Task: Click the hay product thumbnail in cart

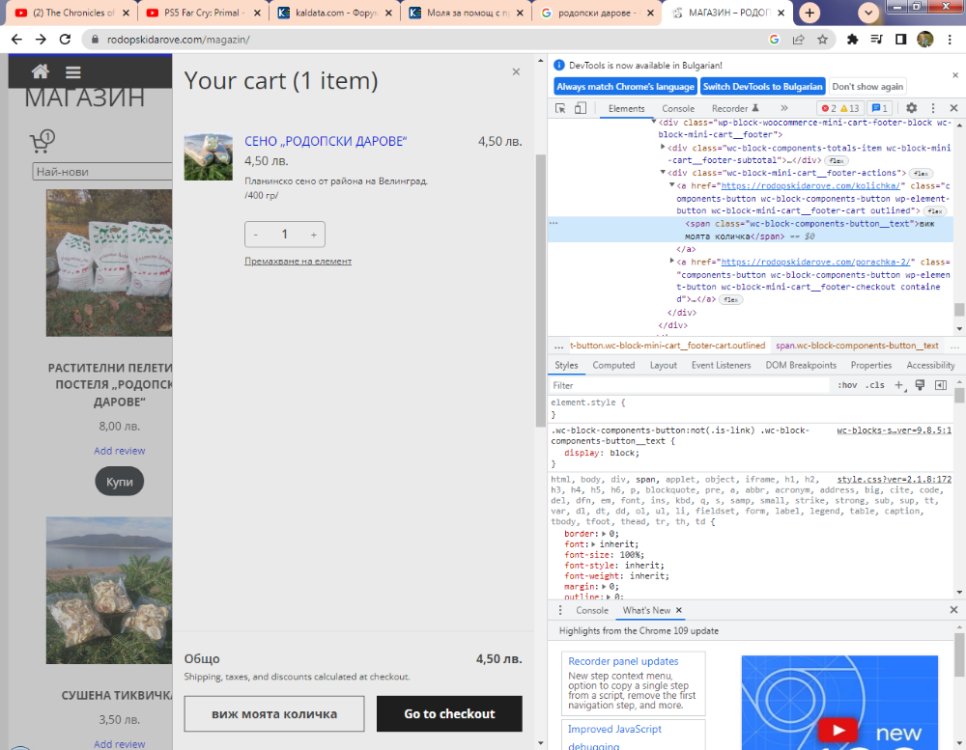Action: (208, 157)
